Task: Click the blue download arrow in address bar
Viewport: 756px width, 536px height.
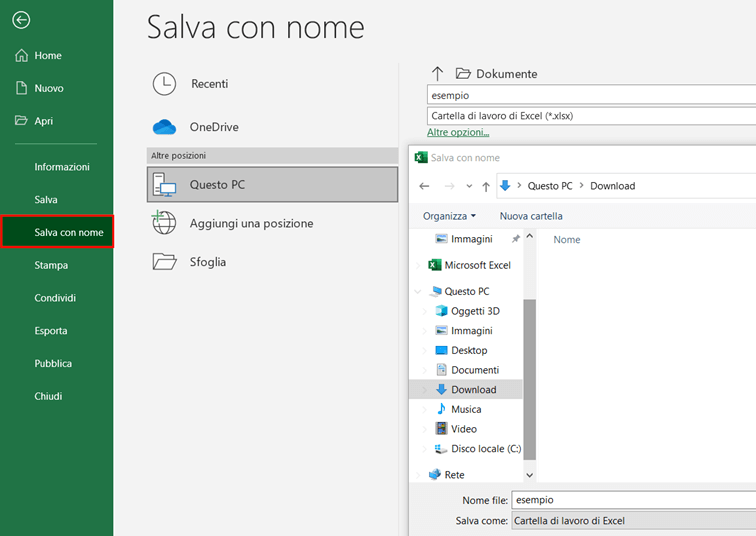Action: click(x=505, y=186)
